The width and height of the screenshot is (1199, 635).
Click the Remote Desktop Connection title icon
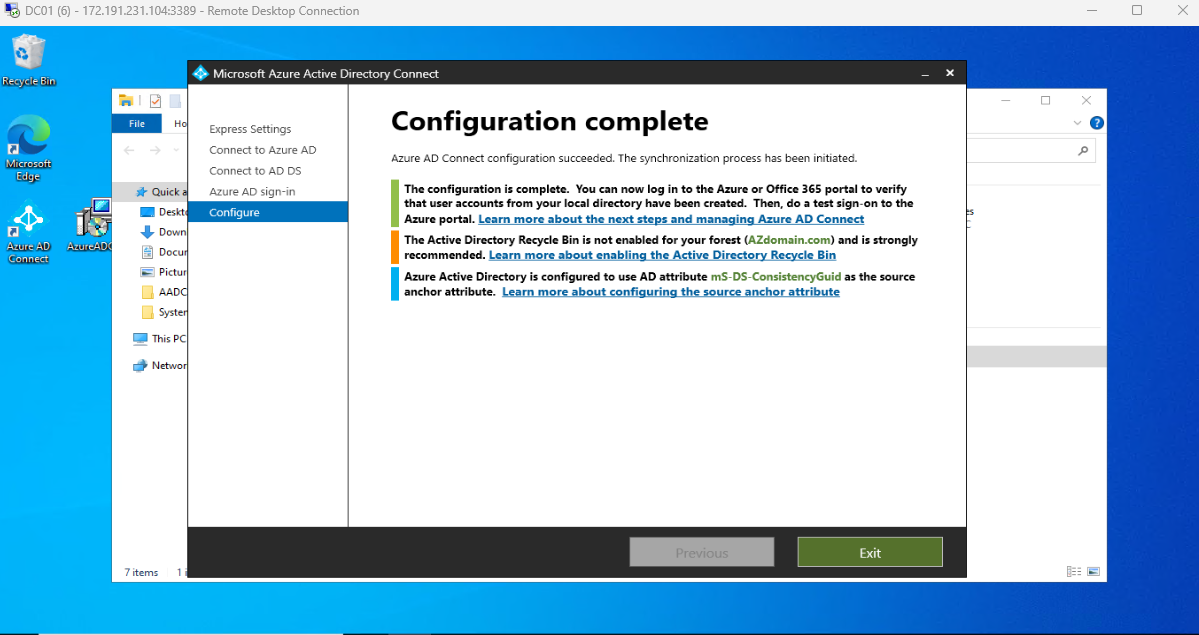pos(11,11)
